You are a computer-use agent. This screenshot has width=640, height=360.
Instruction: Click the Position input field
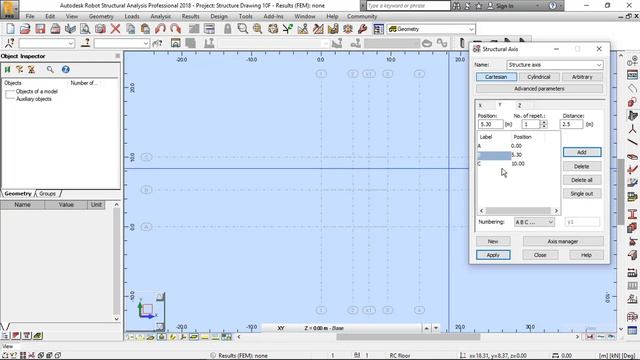490,124
